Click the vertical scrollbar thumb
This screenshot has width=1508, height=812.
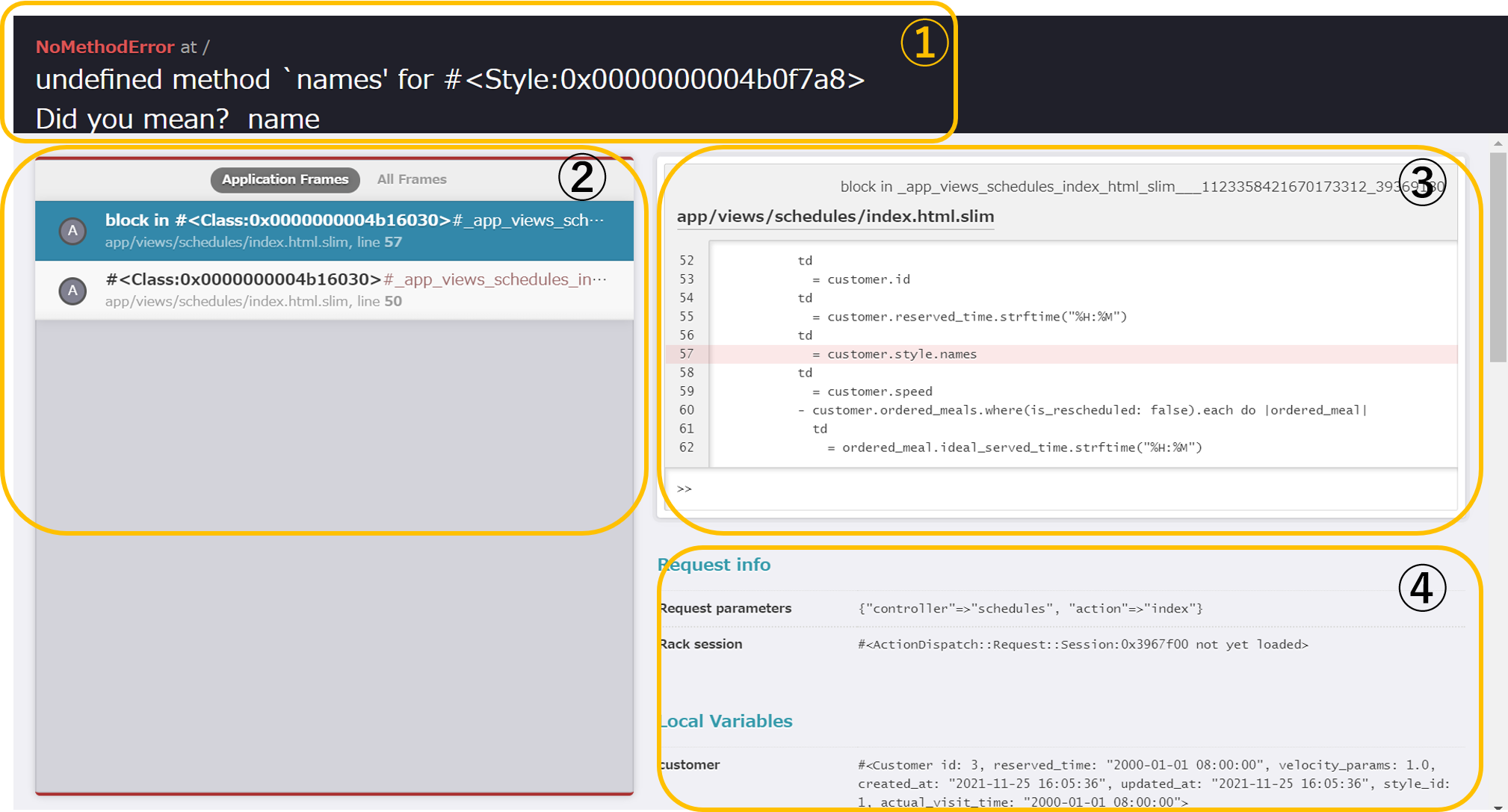(x=1498, y=258)
